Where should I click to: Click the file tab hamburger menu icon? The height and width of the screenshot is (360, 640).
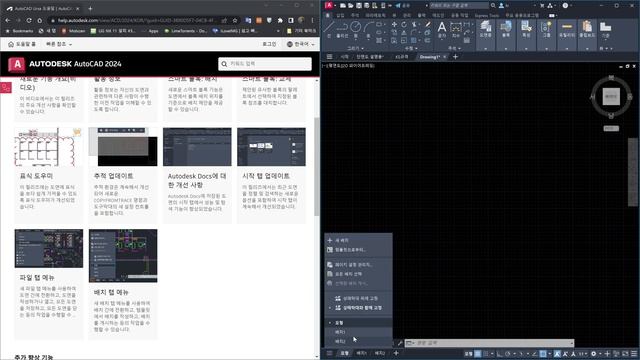329,57
